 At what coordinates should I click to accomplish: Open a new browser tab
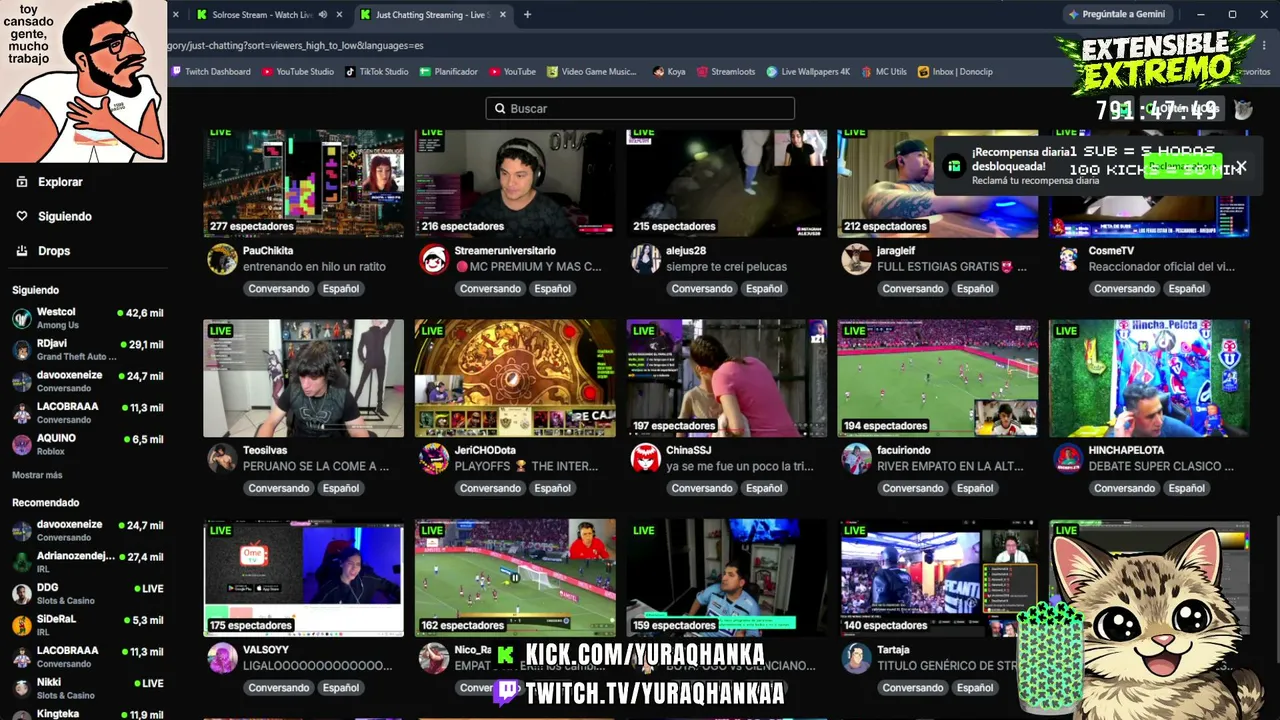527,15
